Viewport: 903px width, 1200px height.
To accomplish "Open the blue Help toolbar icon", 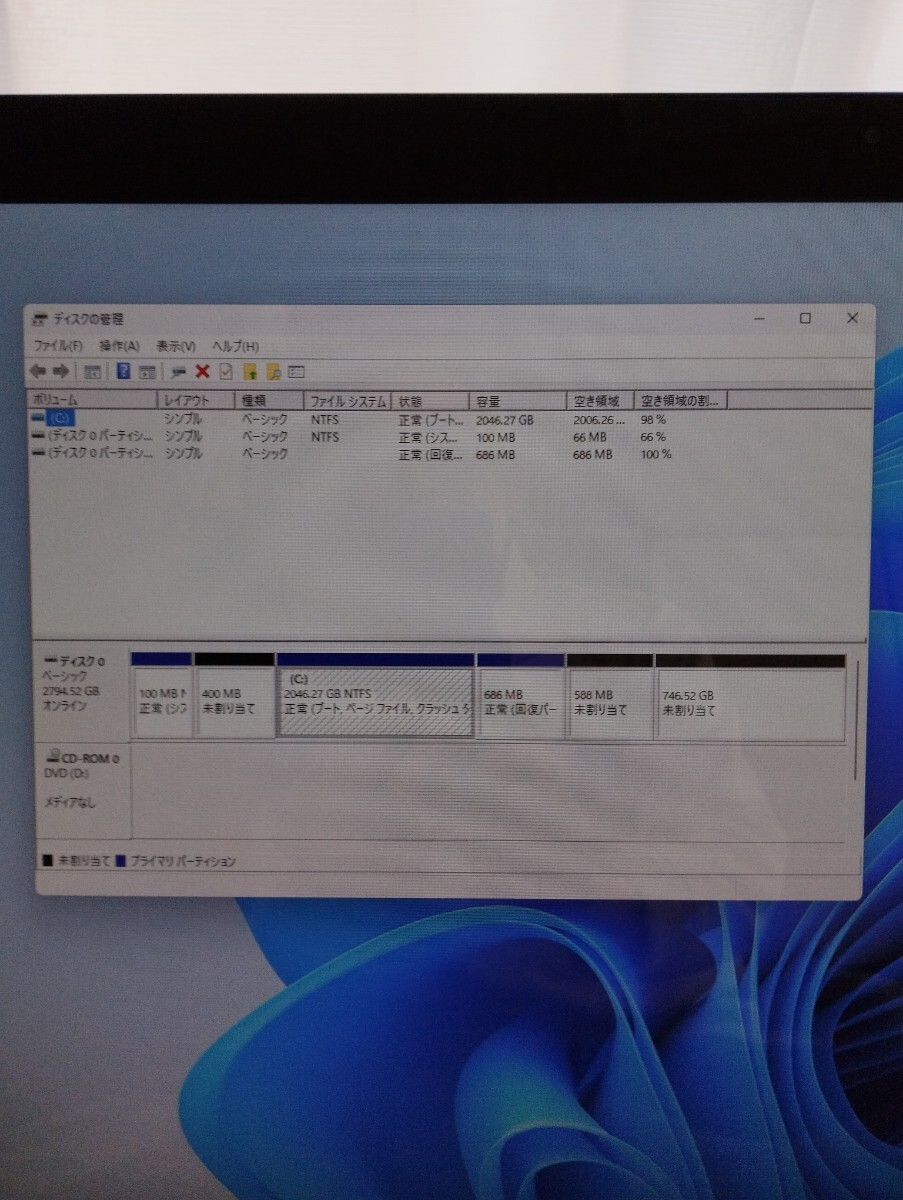I will 123,371.
